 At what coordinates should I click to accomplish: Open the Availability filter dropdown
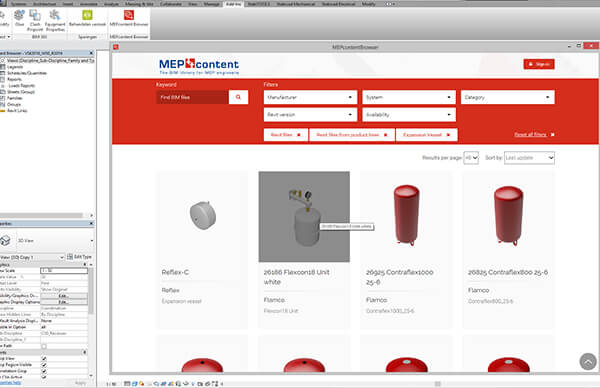click(x=409, y=114)
